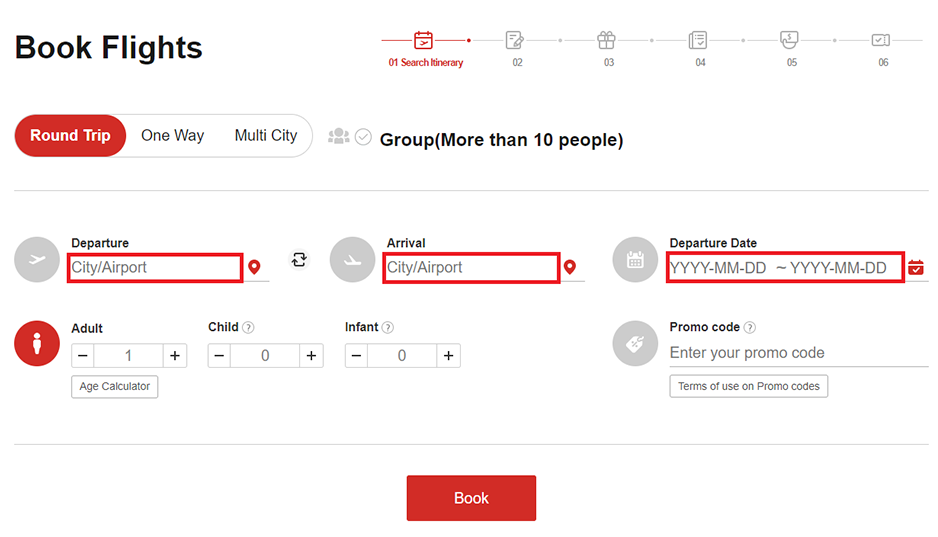Focus the Departure City/Airport field
The image size is (938, 537).
coord(155,268)
